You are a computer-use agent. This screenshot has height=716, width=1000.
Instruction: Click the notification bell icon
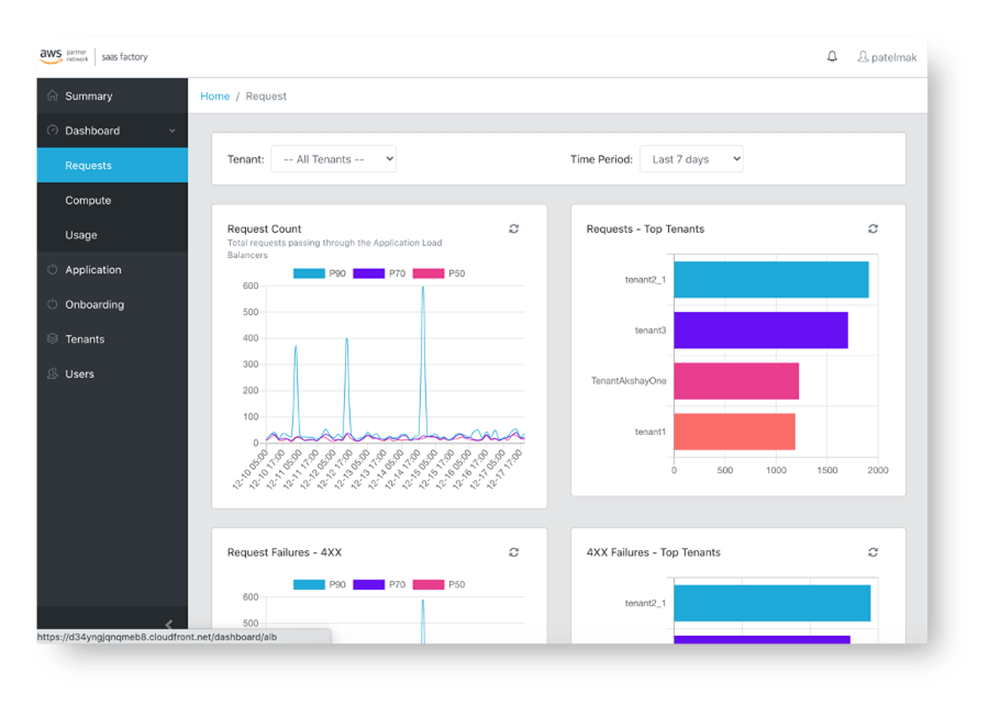[832, 57]
